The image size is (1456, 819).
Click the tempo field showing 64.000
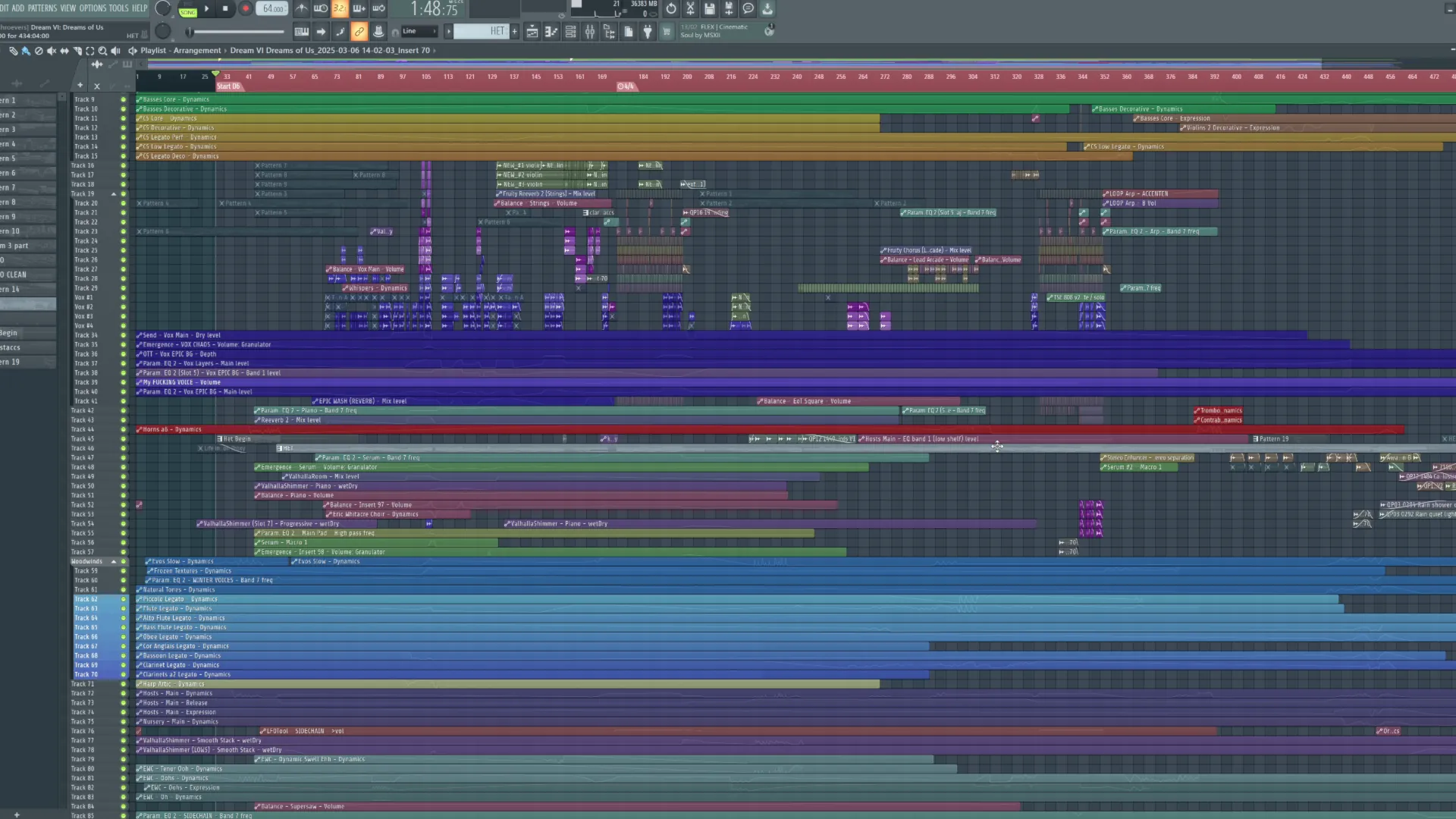pyautogui.click(x=273, y=9)
